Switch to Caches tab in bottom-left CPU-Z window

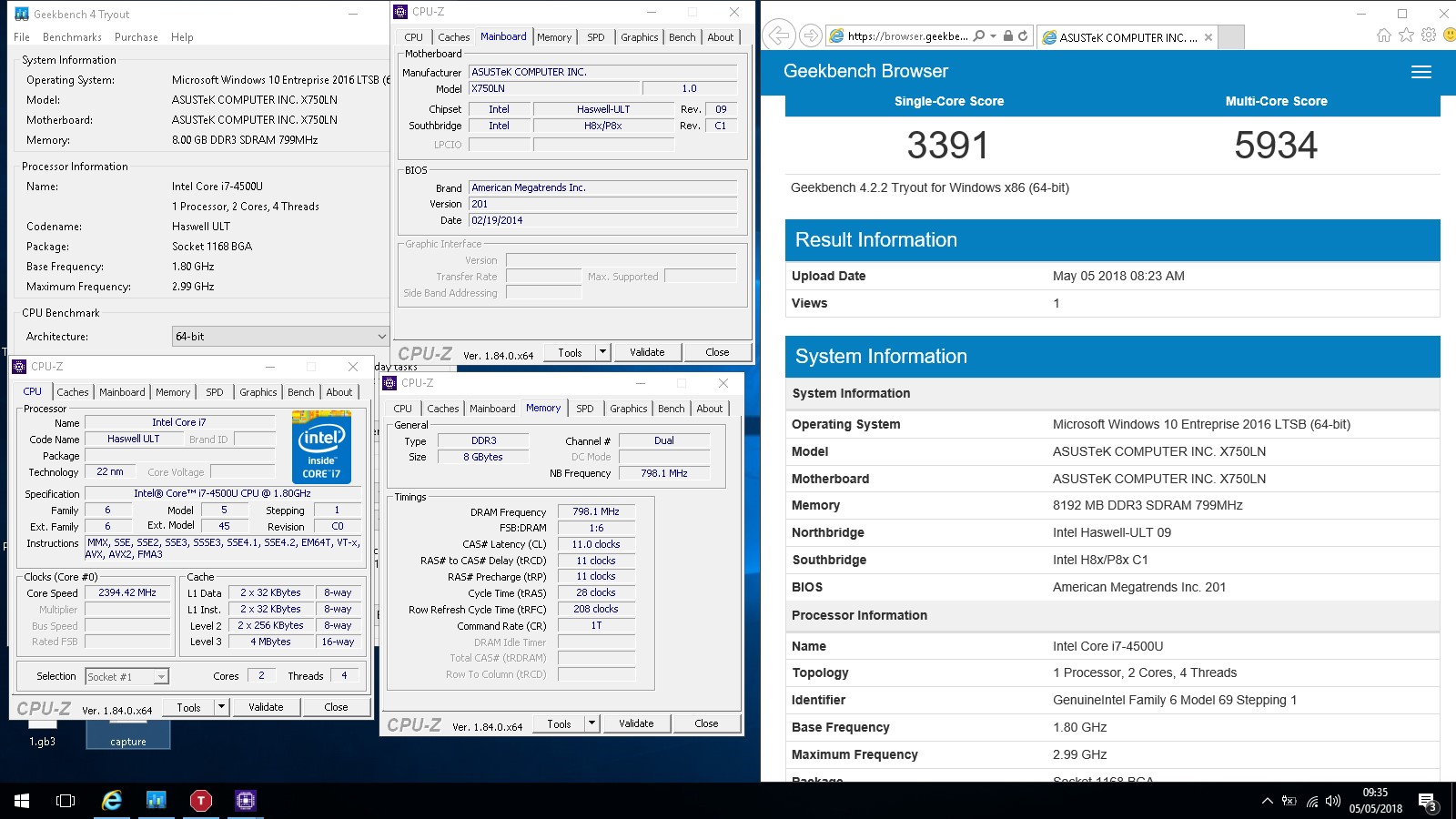click(73, 392)
